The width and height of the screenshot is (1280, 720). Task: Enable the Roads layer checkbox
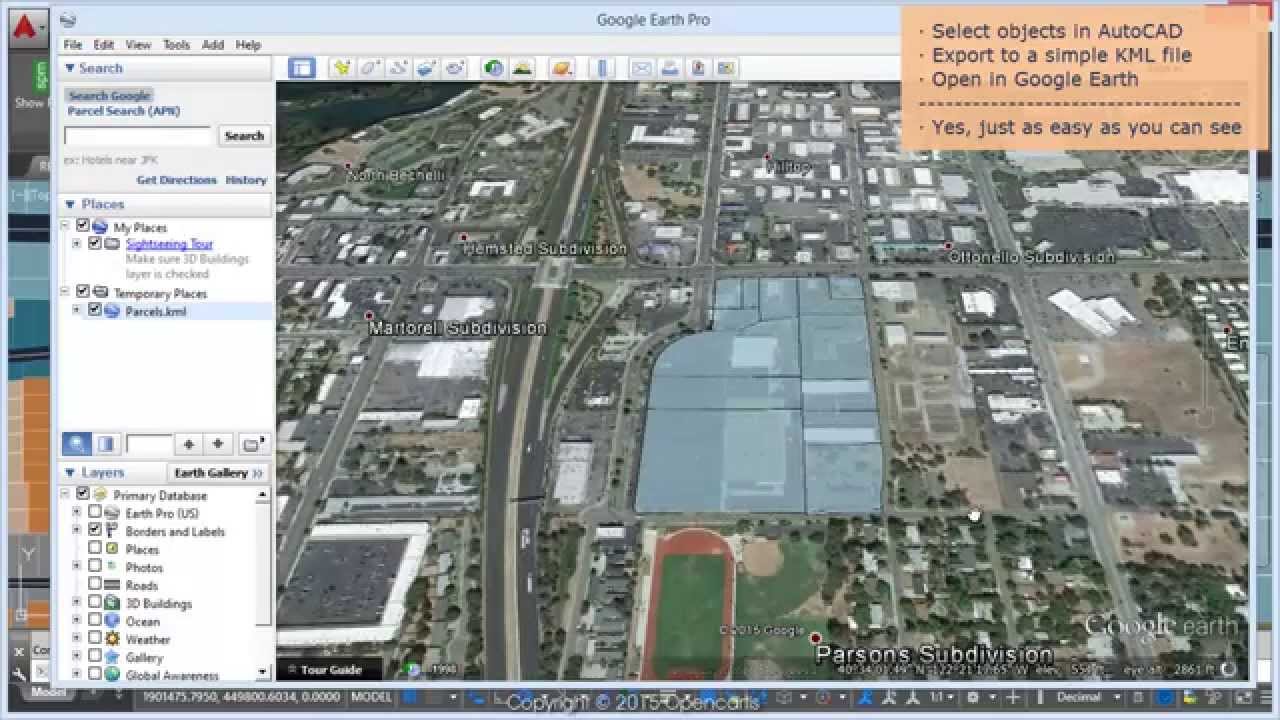click(95, 584)
